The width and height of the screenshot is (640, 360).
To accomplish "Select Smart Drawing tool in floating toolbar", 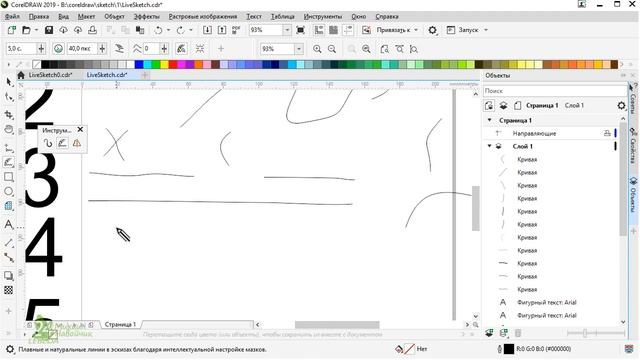I will [77, 143].
